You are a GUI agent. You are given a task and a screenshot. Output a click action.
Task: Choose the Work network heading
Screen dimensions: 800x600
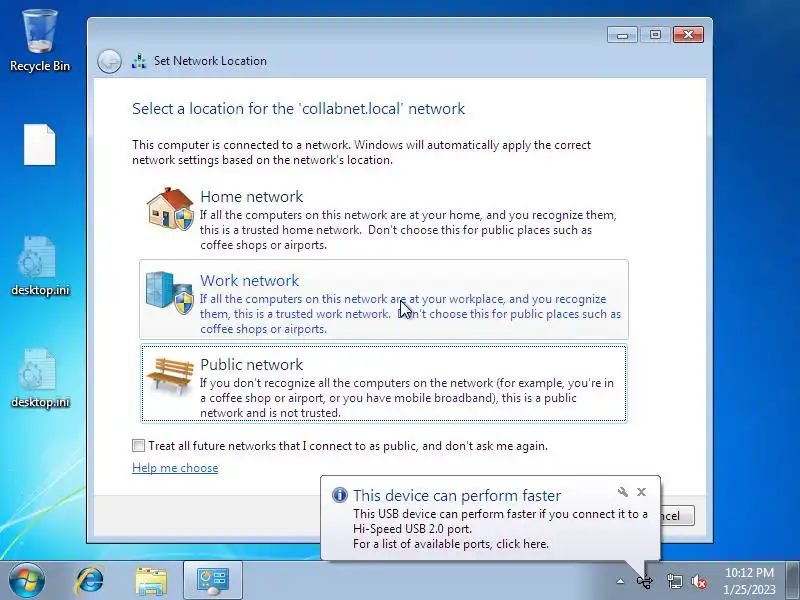pos(249,280)
